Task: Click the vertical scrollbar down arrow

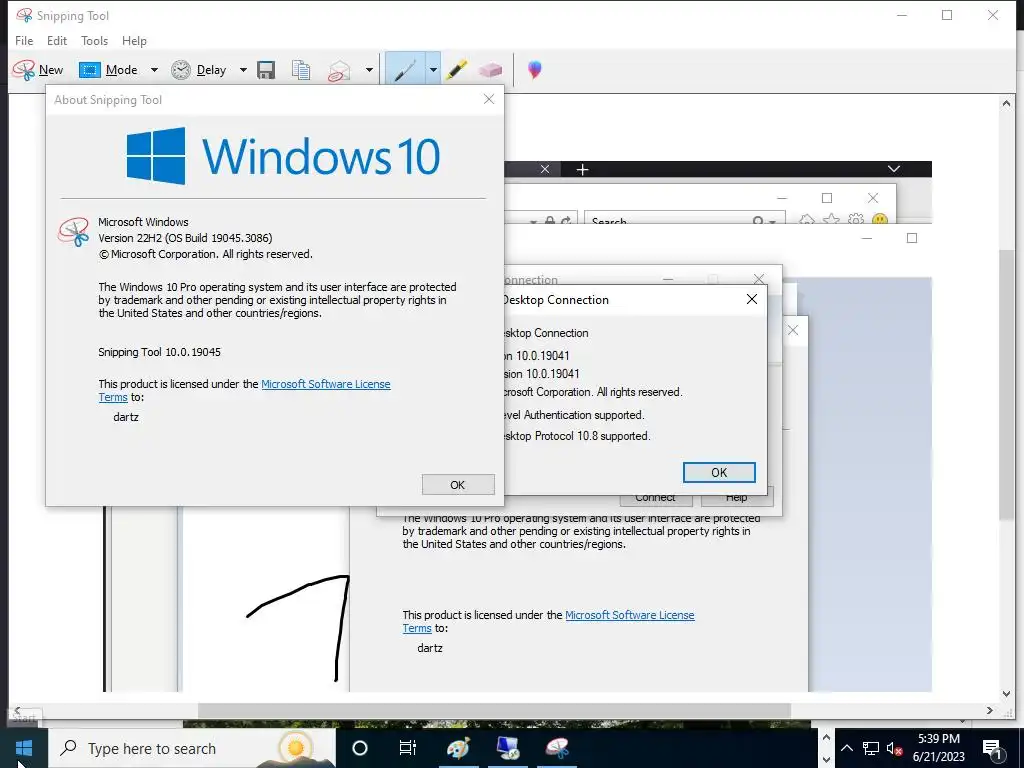Action: coord(1006,694)
